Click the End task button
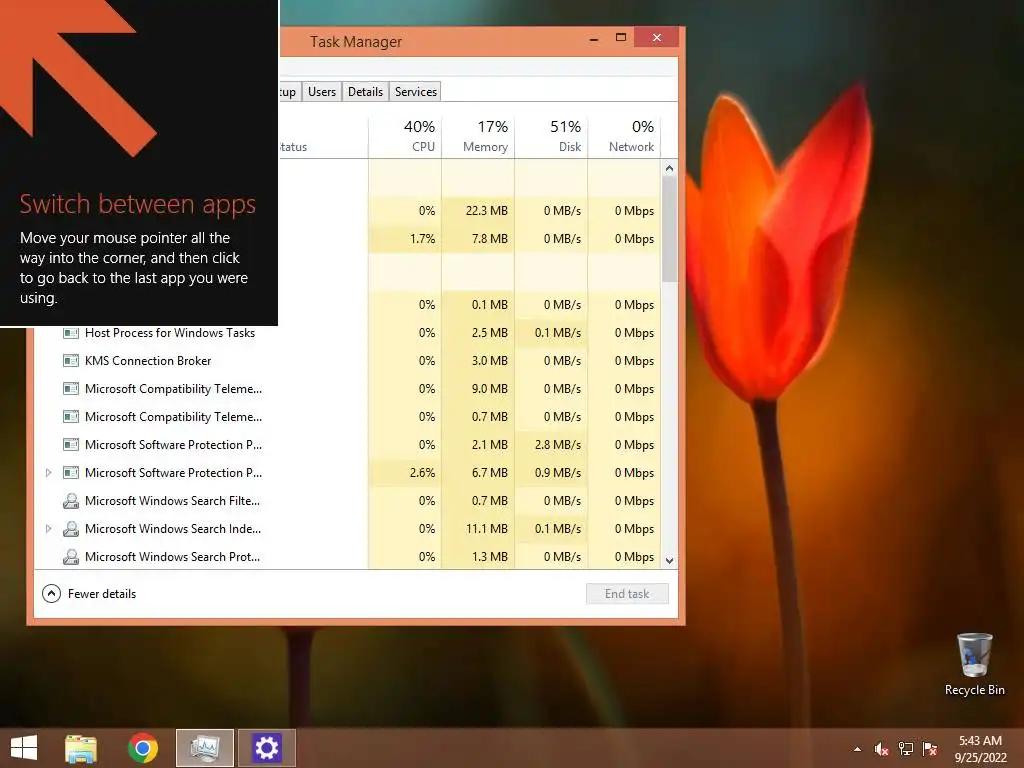 tap(627, 594)
